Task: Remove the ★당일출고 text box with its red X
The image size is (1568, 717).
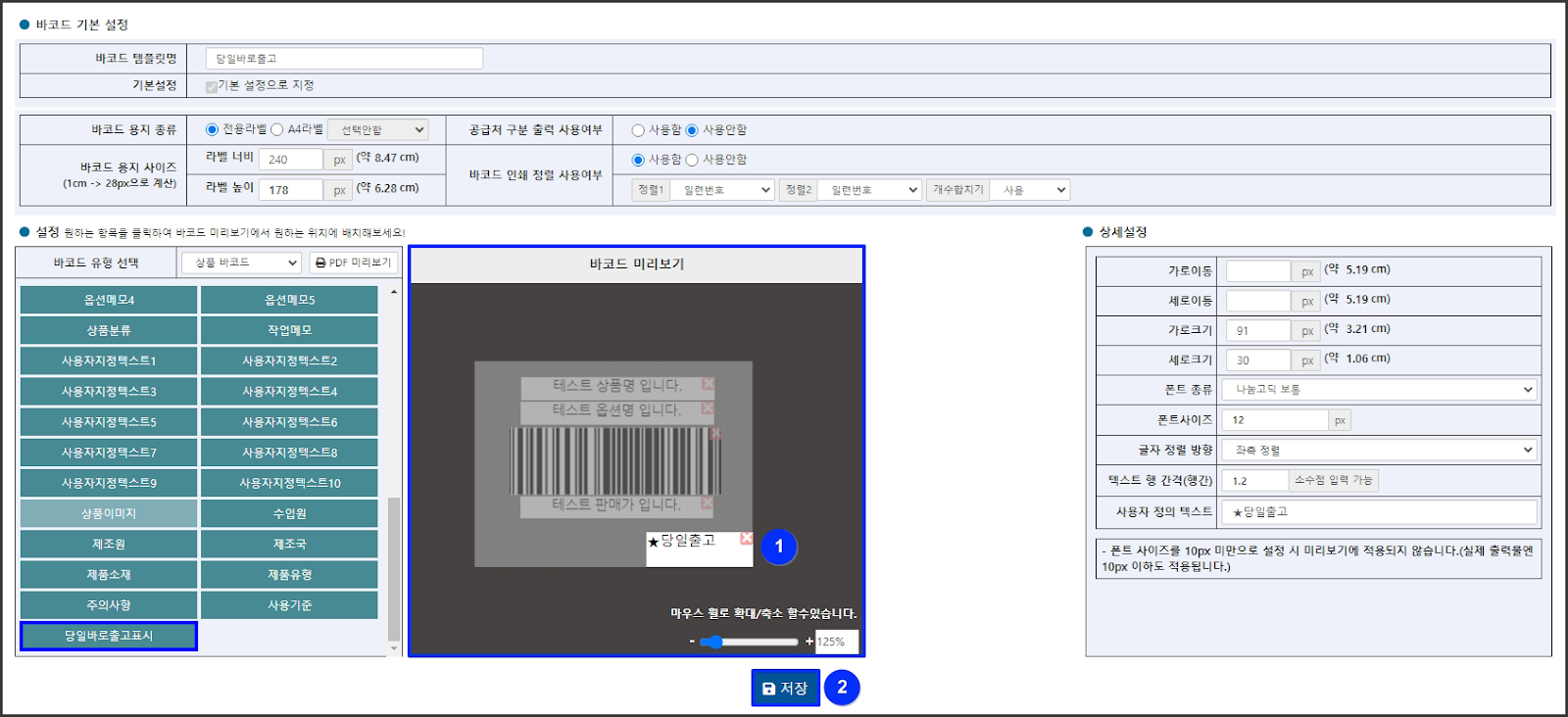Action: point(746,539)
